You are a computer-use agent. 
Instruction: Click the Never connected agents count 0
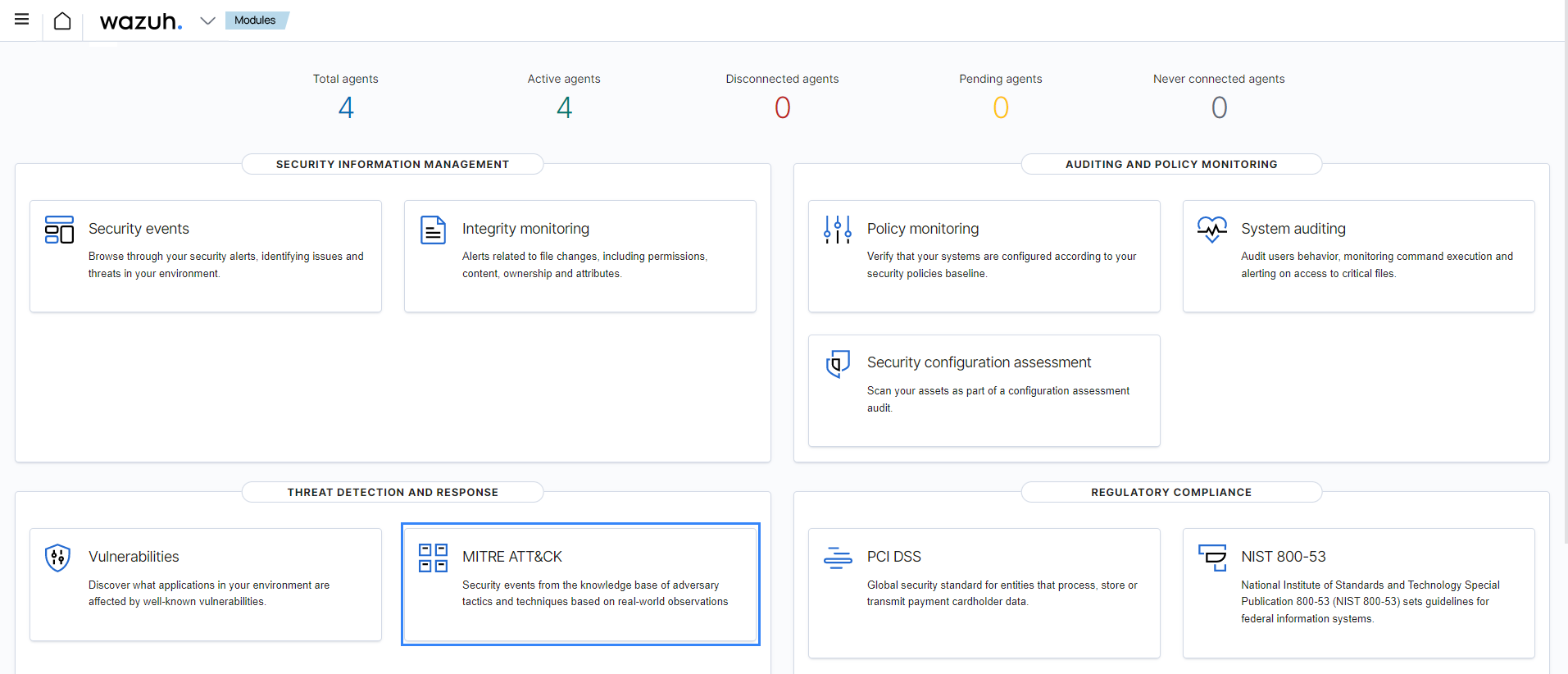tap(1220, 107)
